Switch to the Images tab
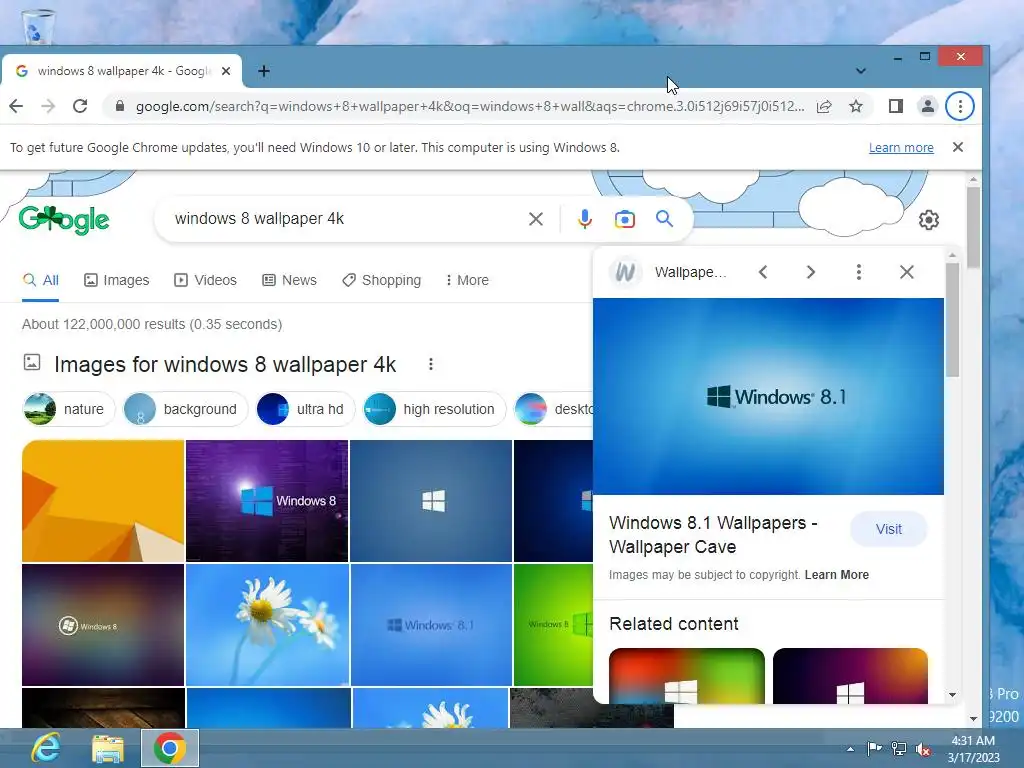The width and height of the screenshot is (1024, 768). pyautogui.click(x=116, y=280)
